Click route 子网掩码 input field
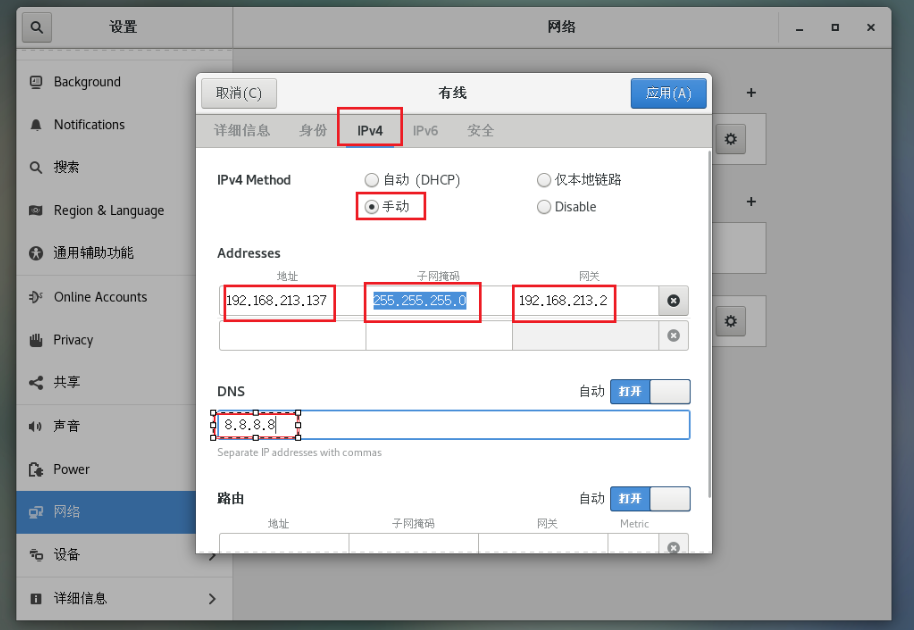 pos(414,544)
